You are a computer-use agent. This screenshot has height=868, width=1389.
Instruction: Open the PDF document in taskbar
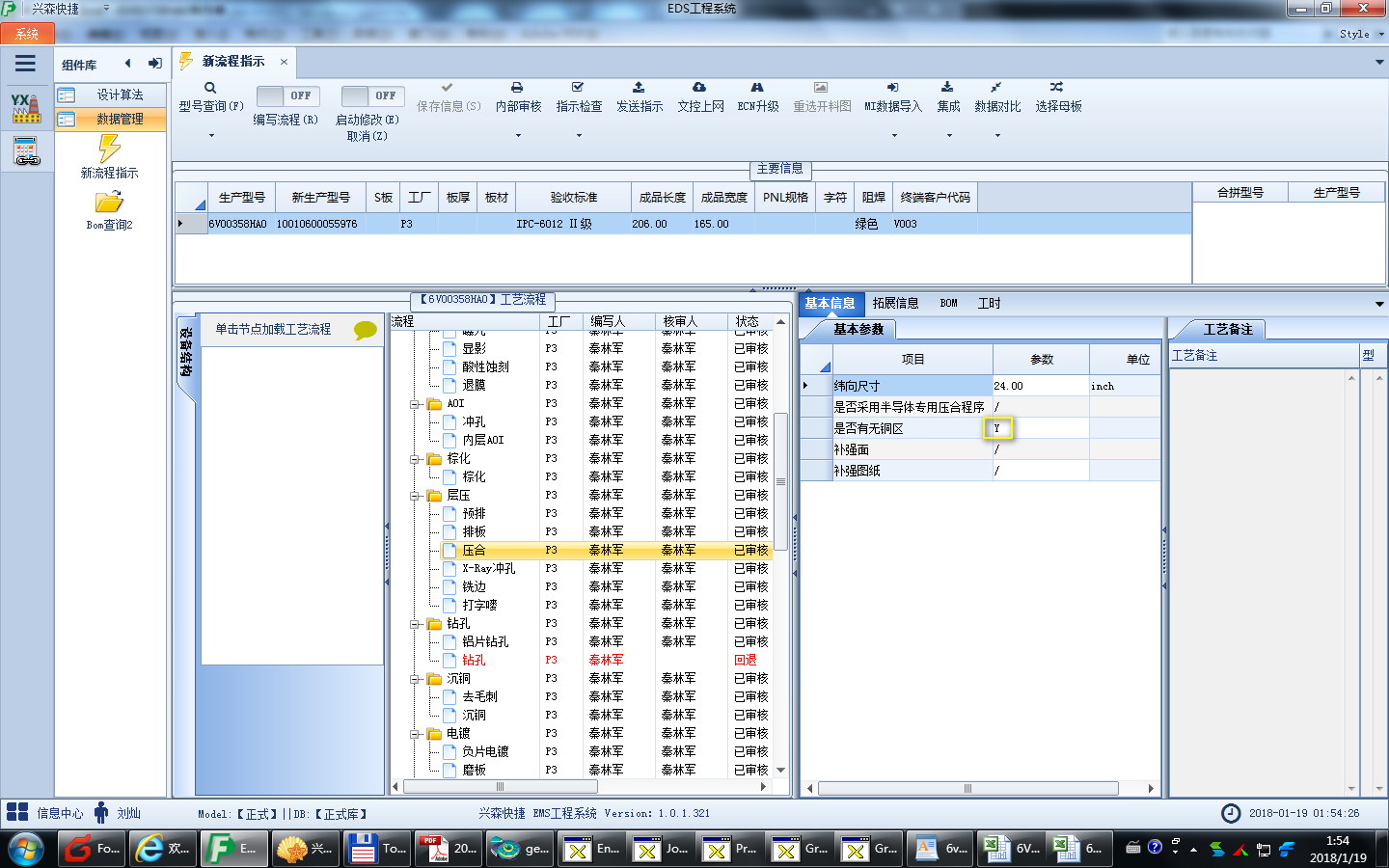447,849
